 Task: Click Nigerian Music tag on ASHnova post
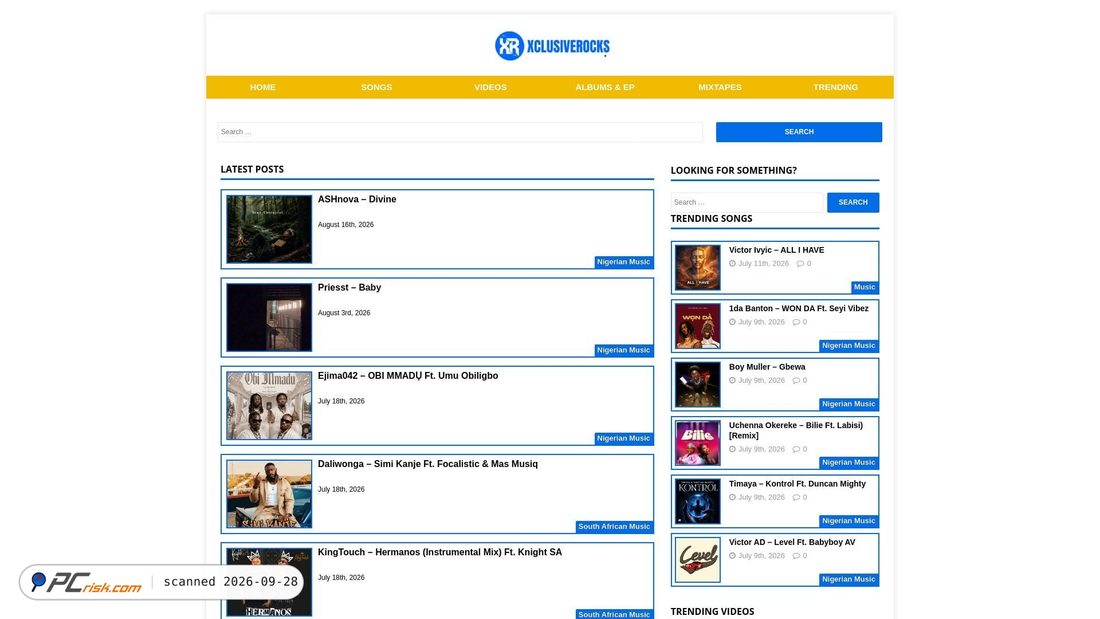[623, 262]
